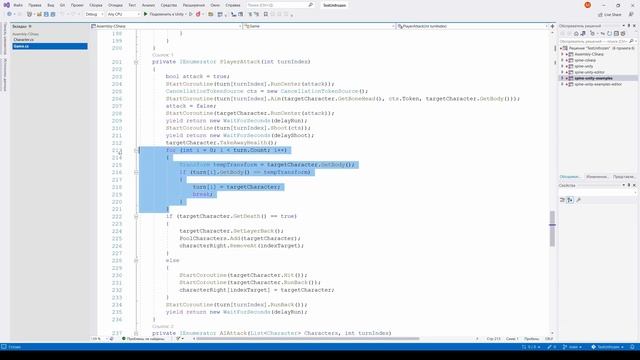This screenshot has height=360, width=640.
Task: Click the notifications bell in status bar
Action: [632, 347]
